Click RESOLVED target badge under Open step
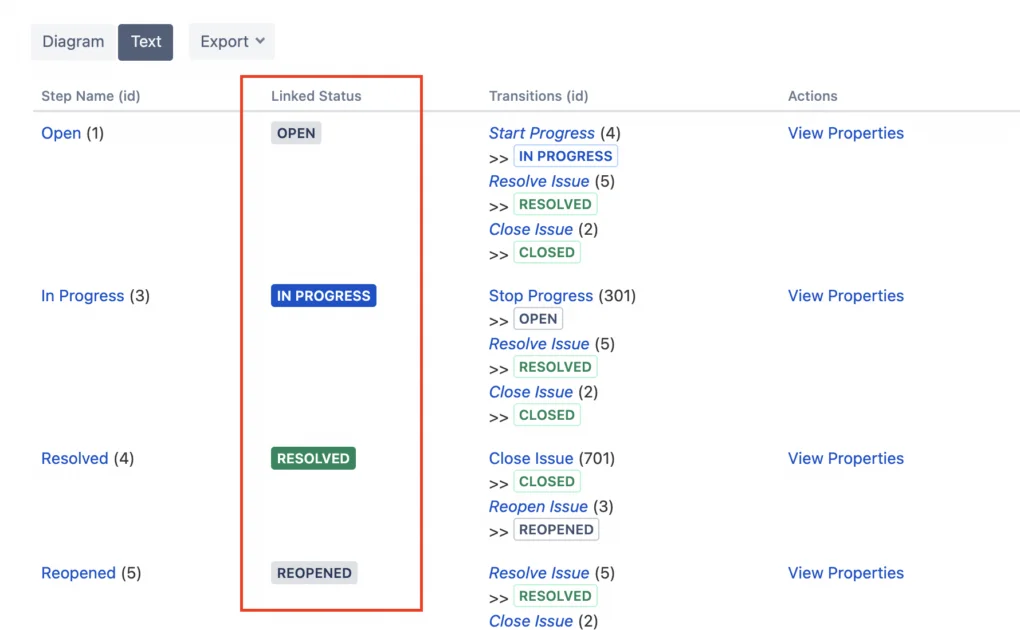The width and height of the screenshot is (1020, 630). (x=556, y=204)
